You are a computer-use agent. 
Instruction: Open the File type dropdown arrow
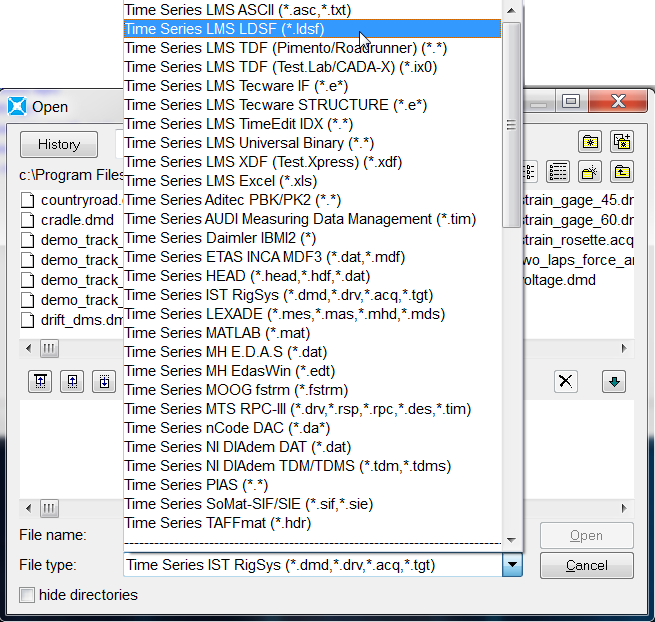pyautogui.click(x=512, y=565)
